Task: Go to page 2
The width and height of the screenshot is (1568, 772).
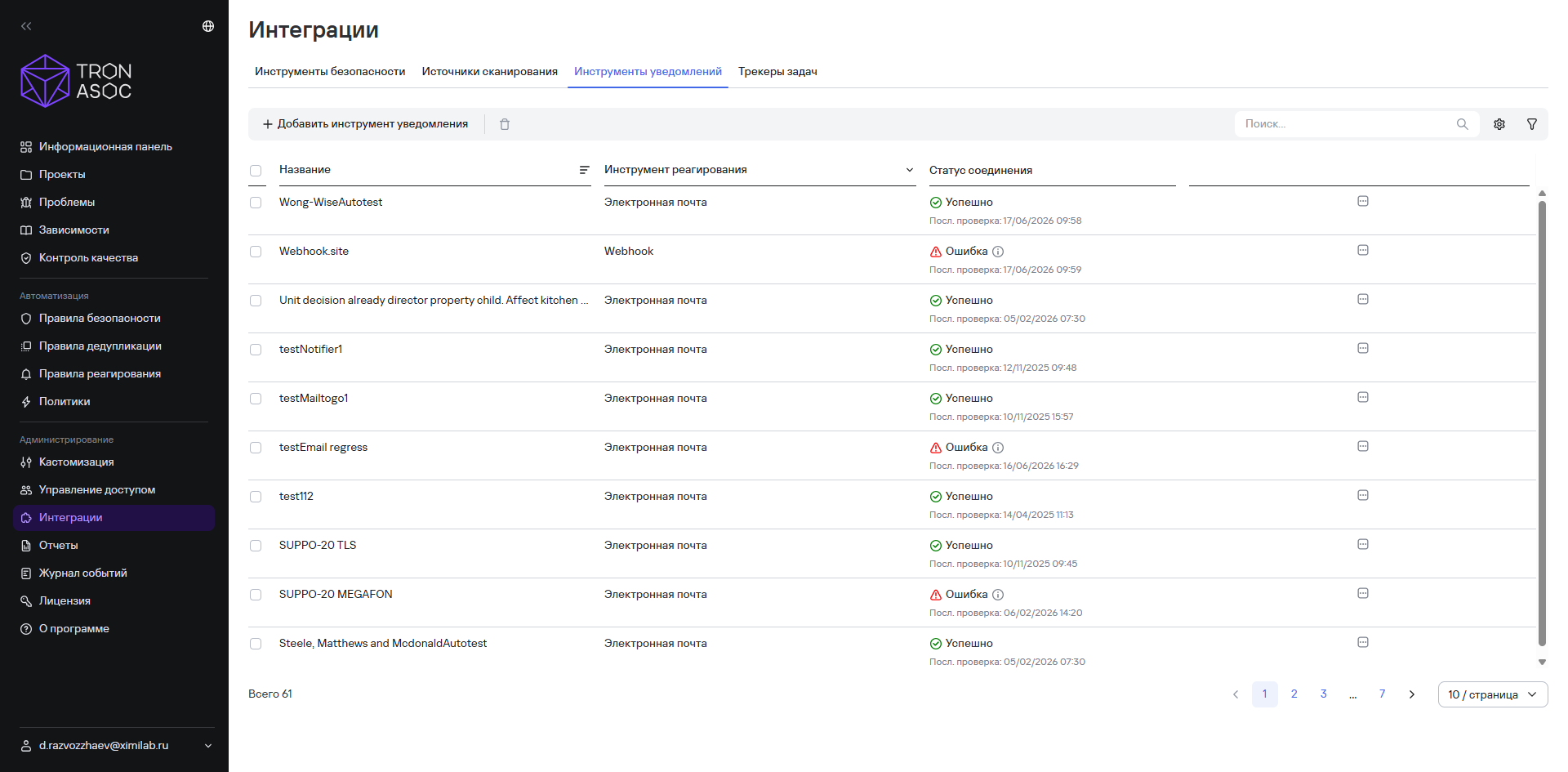Action: (x=1294, y=694)
